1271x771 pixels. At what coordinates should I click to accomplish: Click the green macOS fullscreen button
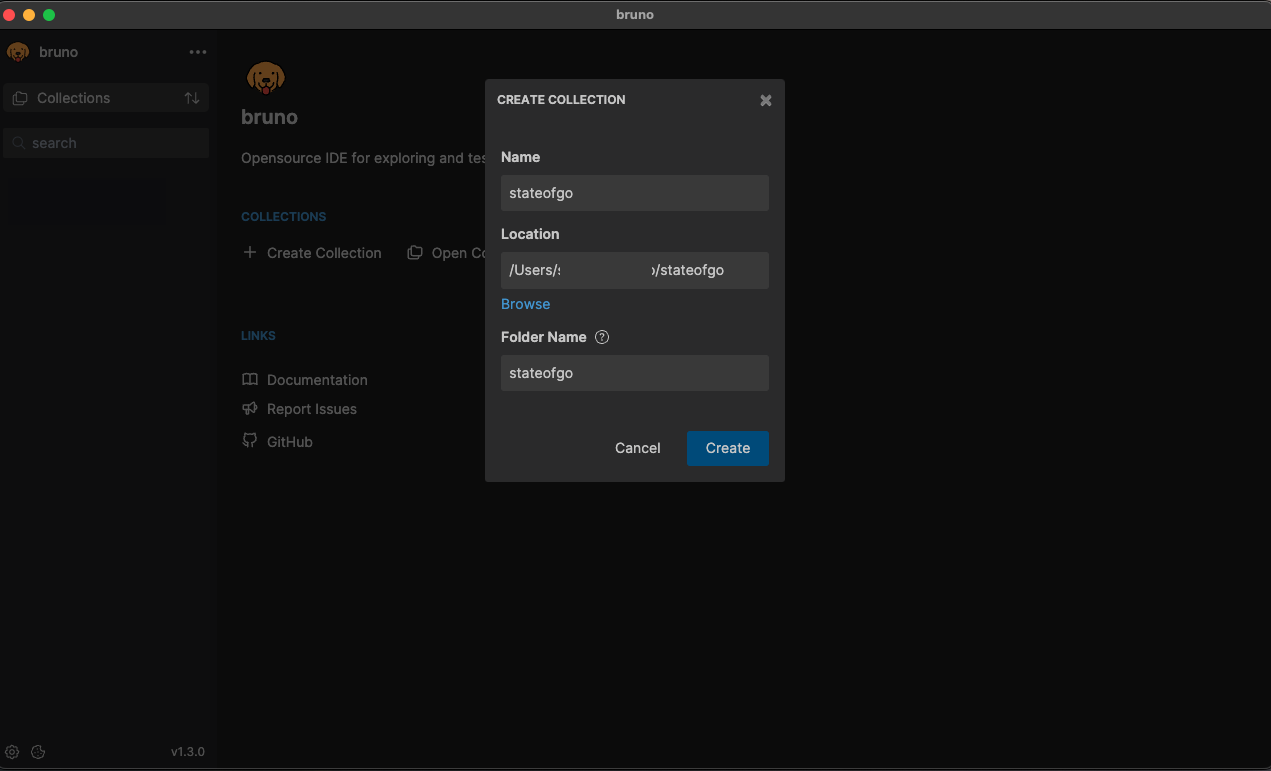49,15
